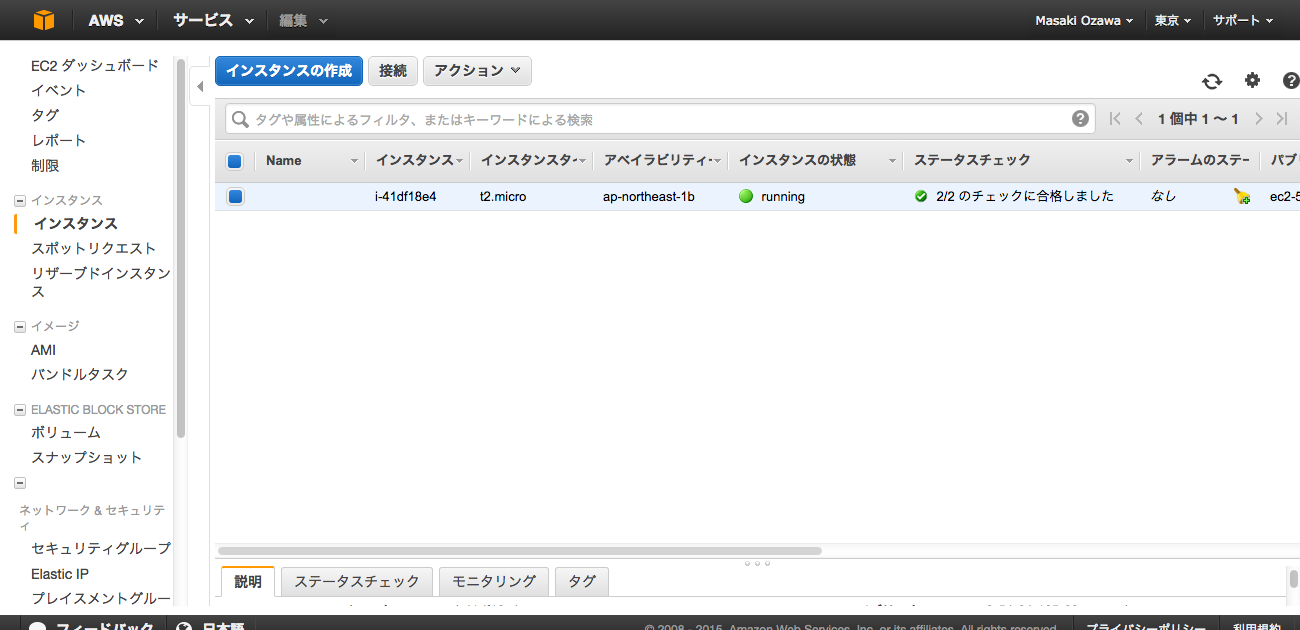The image size is (1300, 630).
Task: Click the ap-northeast-1b zone cell
Action: (x=649, y=197)
